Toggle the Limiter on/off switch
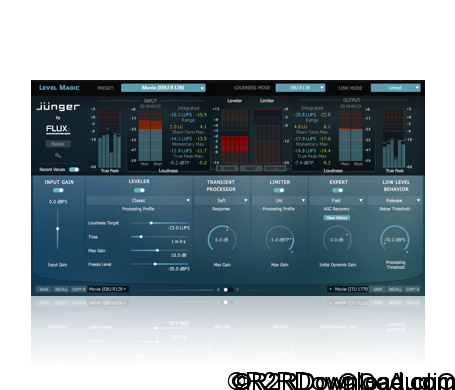 279,190
